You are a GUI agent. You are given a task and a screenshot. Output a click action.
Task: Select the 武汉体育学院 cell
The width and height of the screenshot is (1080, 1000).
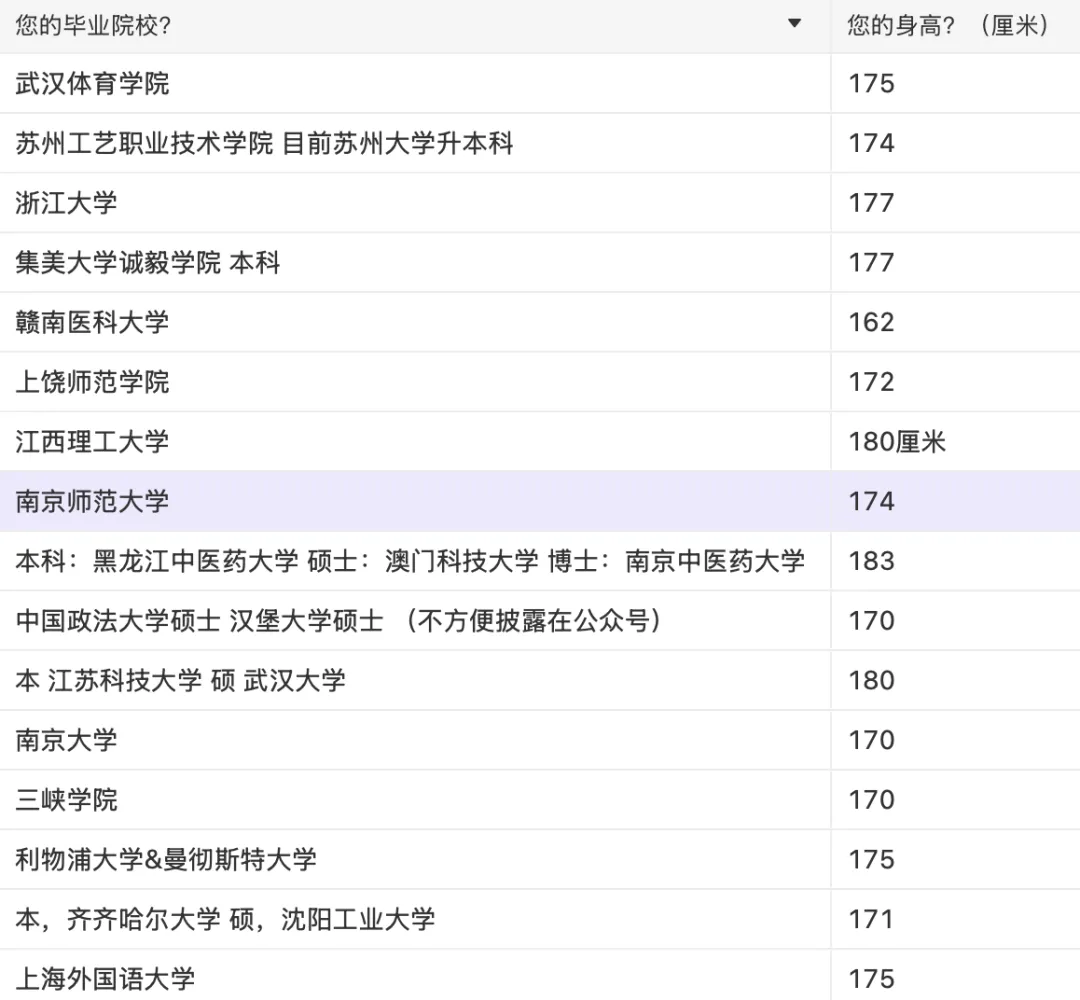tap(415, 83)
